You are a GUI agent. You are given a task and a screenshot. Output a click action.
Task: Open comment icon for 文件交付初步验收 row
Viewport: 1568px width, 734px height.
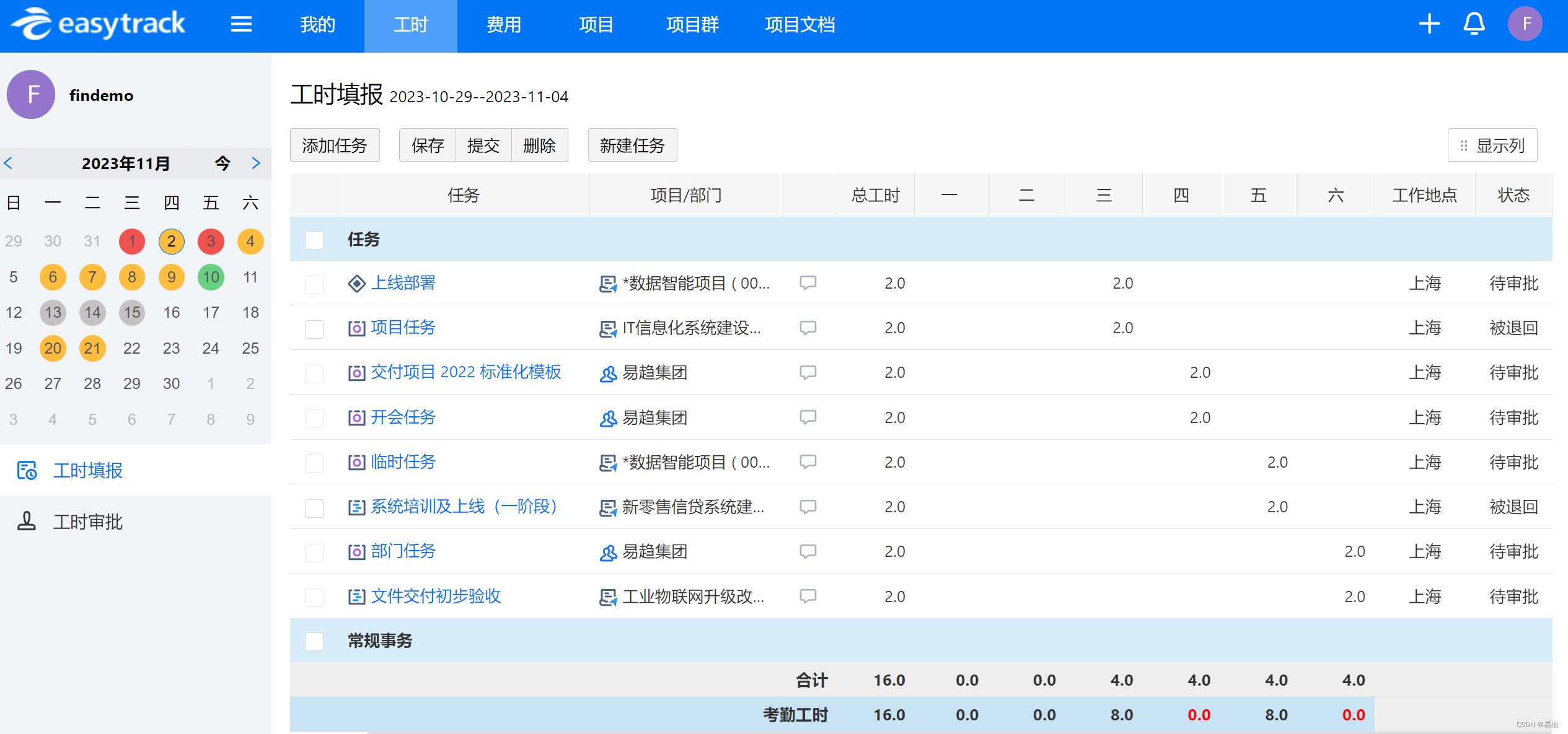(x=808, y=596)
